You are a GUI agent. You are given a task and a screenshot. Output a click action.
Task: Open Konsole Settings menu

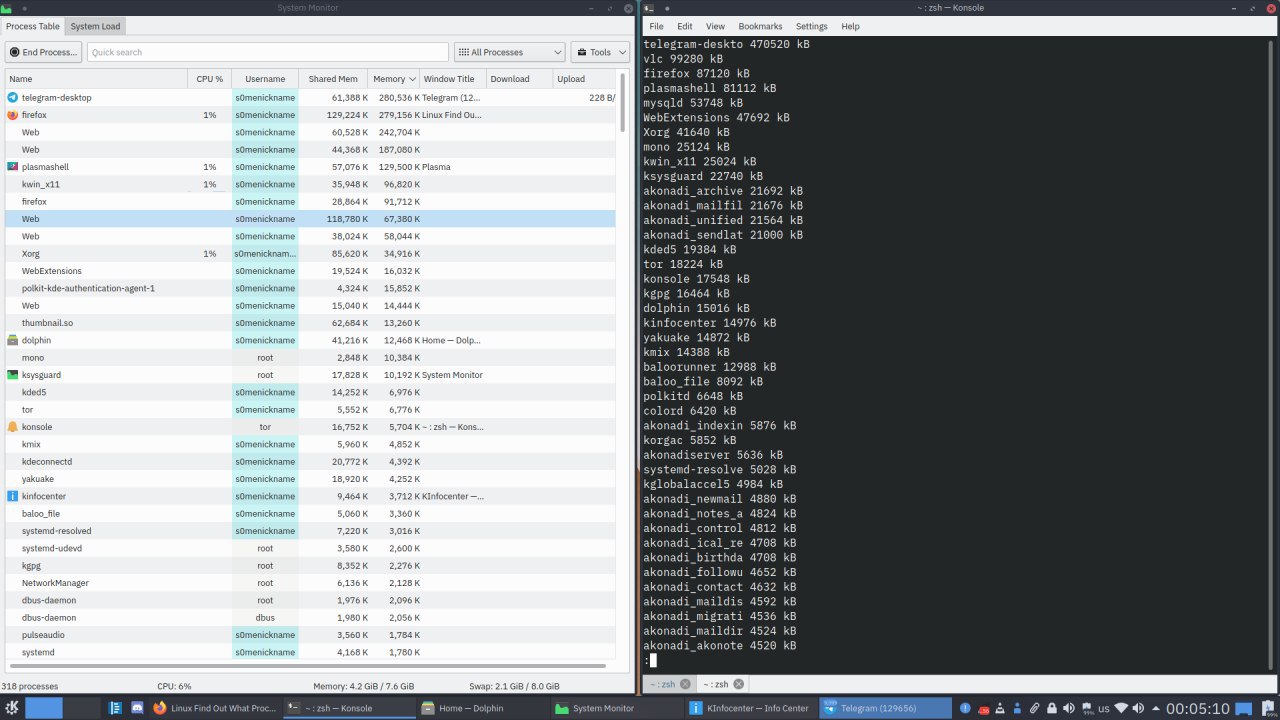pyautogui.click(x=812, y=26)
